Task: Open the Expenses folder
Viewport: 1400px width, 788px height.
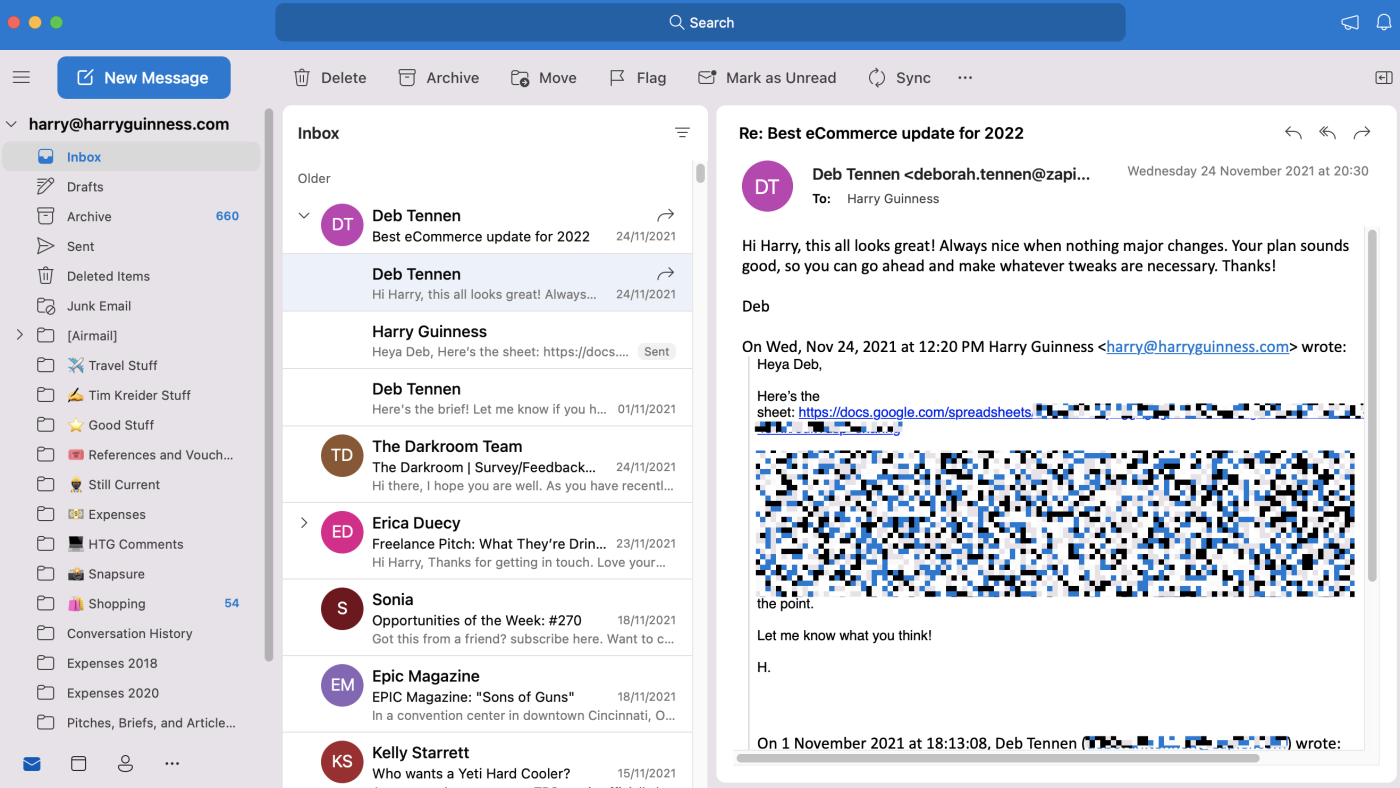Action: [x=131, y=514]
